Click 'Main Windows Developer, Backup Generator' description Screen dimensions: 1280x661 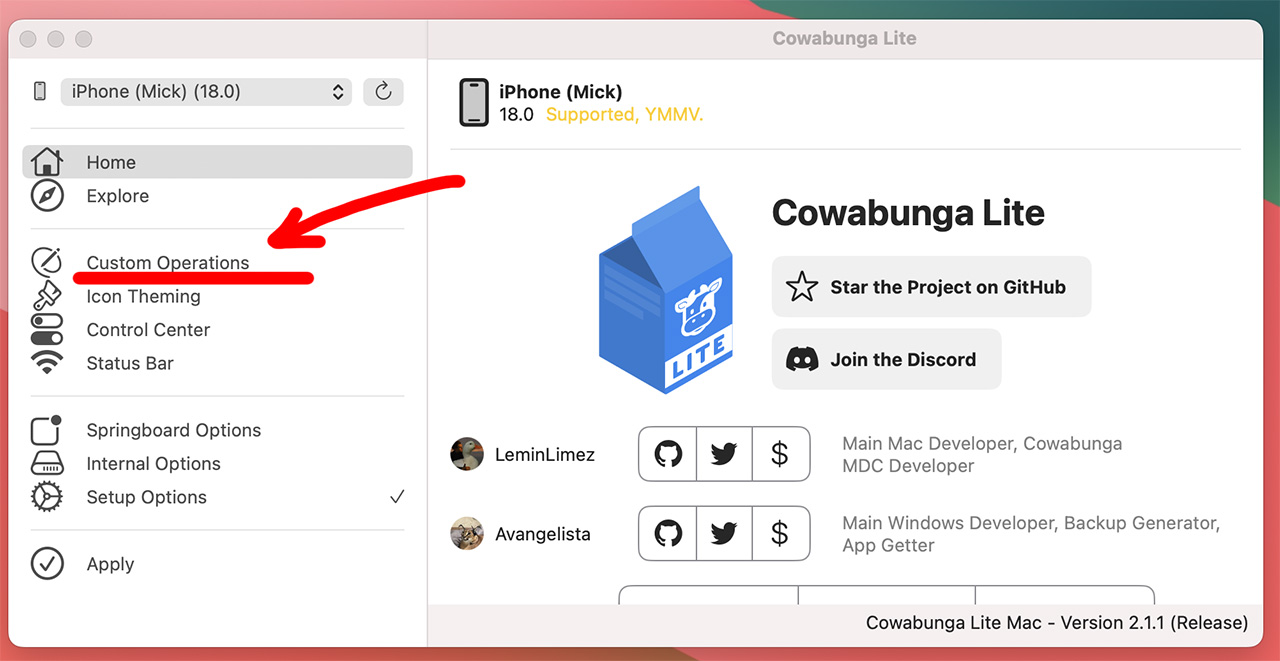[1031, 534]
